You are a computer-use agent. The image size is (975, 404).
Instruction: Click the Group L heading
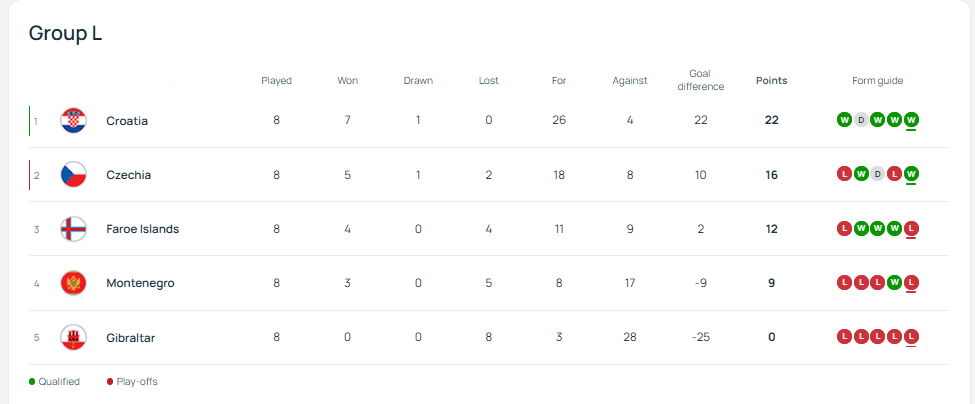65,33
